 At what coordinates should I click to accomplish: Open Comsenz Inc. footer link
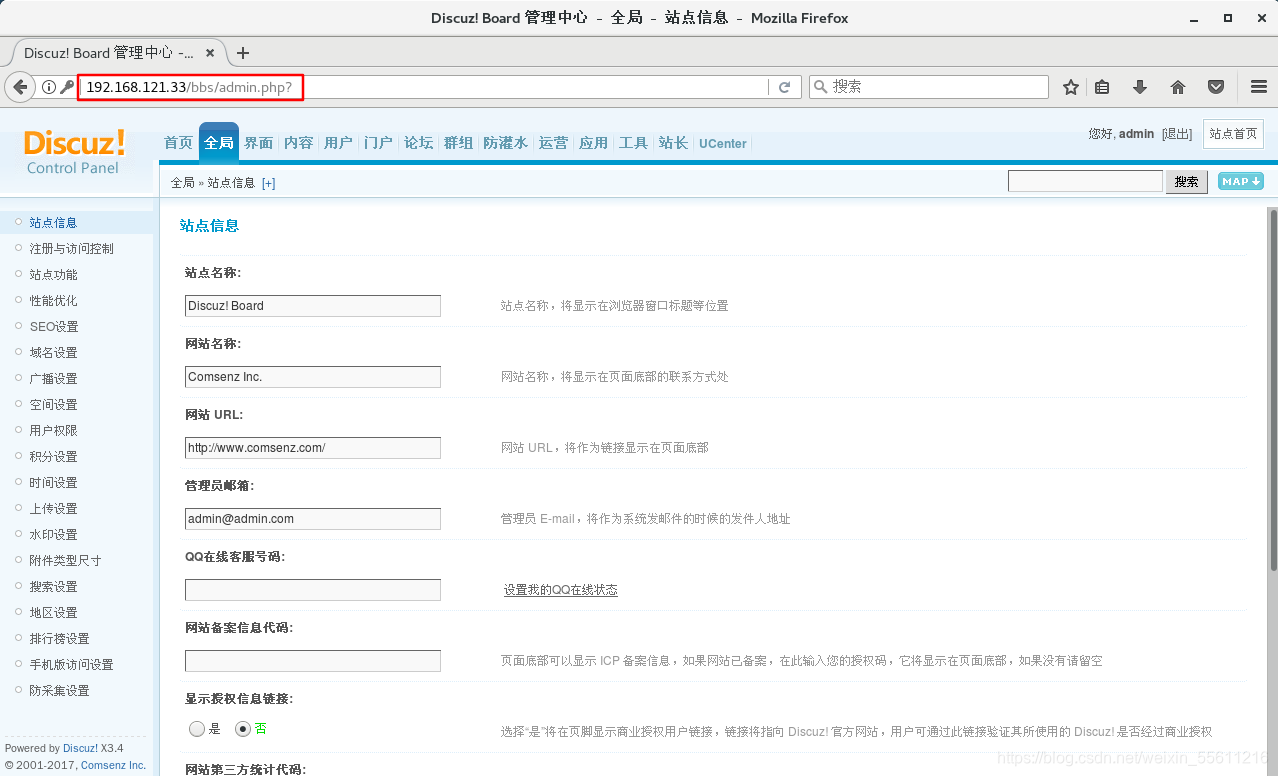pyautogui.click(x=113, y=765)
